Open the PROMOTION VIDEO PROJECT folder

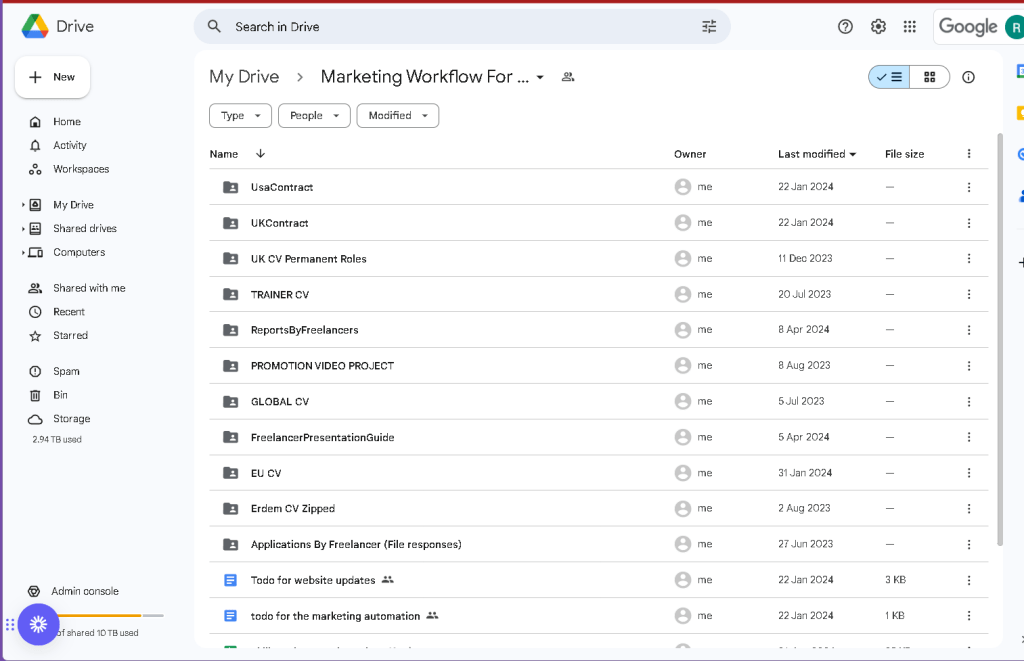tap(322, 366)
